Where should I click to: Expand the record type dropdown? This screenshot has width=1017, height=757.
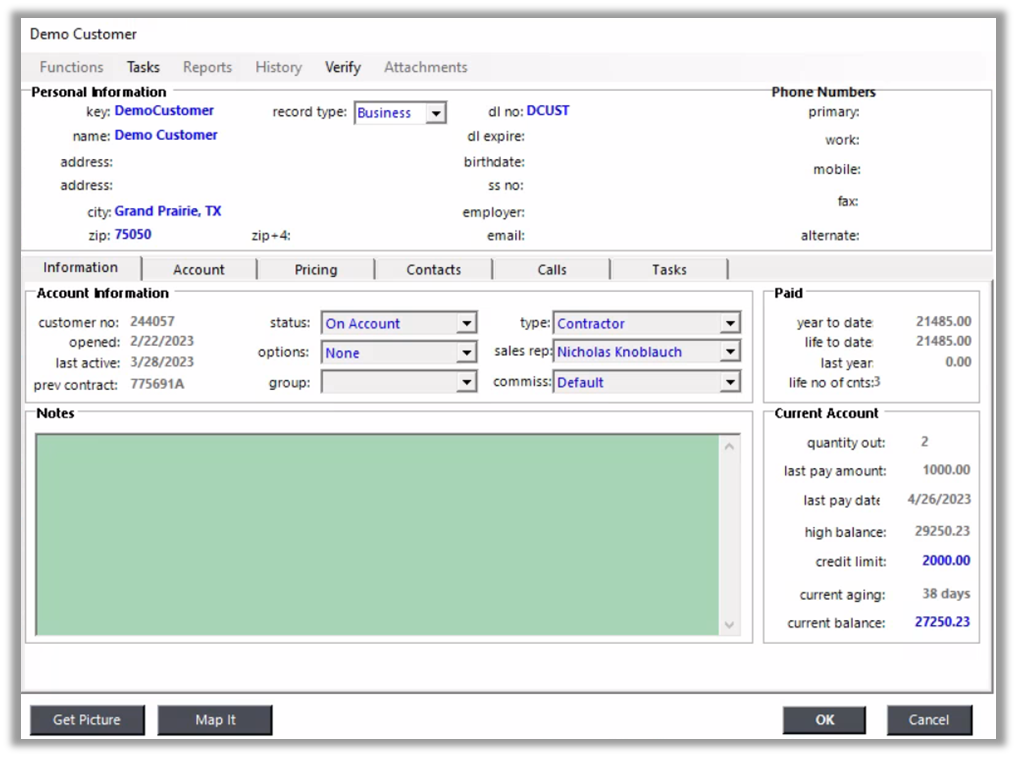click(x=435, y=113)
